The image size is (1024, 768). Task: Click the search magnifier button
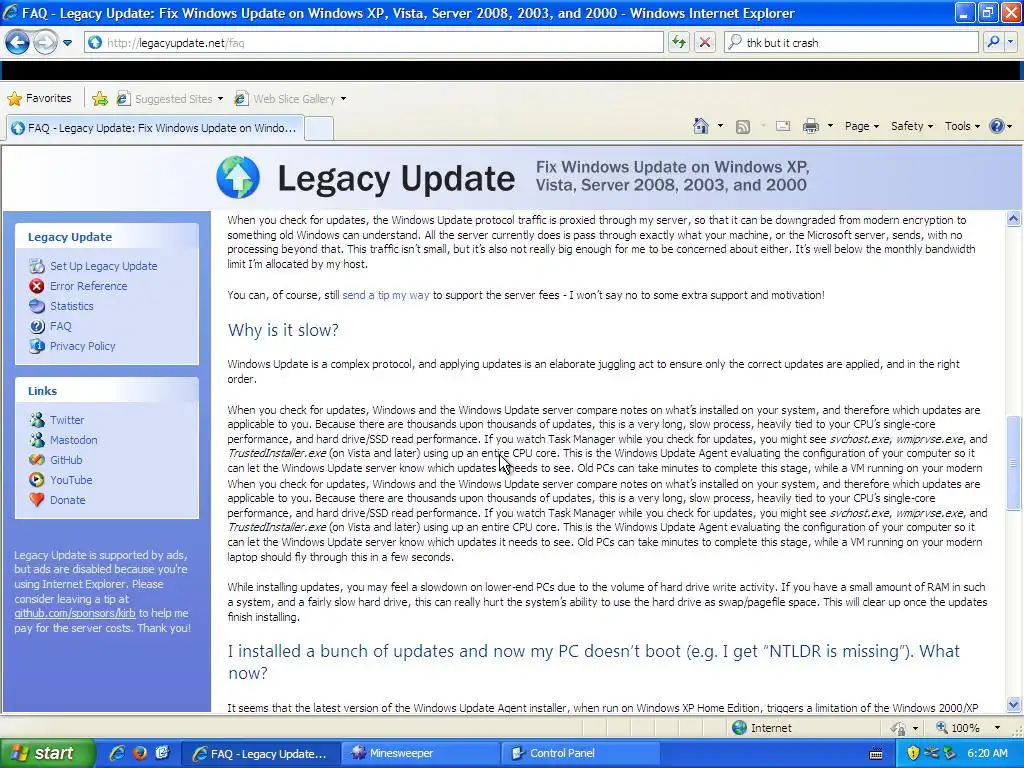tap(993, 42)
